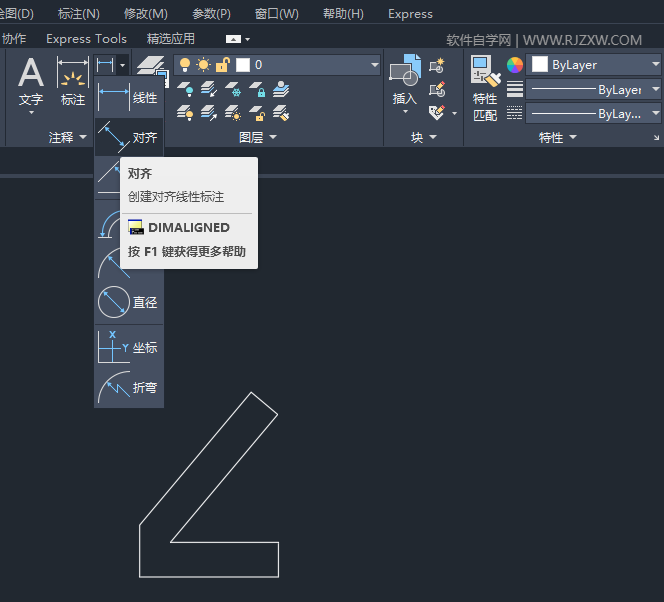Open 特性 panel dialog launcher arrow
Image resolution: width=664 pixels, height=602 pixels.
[x=656, y=137]
